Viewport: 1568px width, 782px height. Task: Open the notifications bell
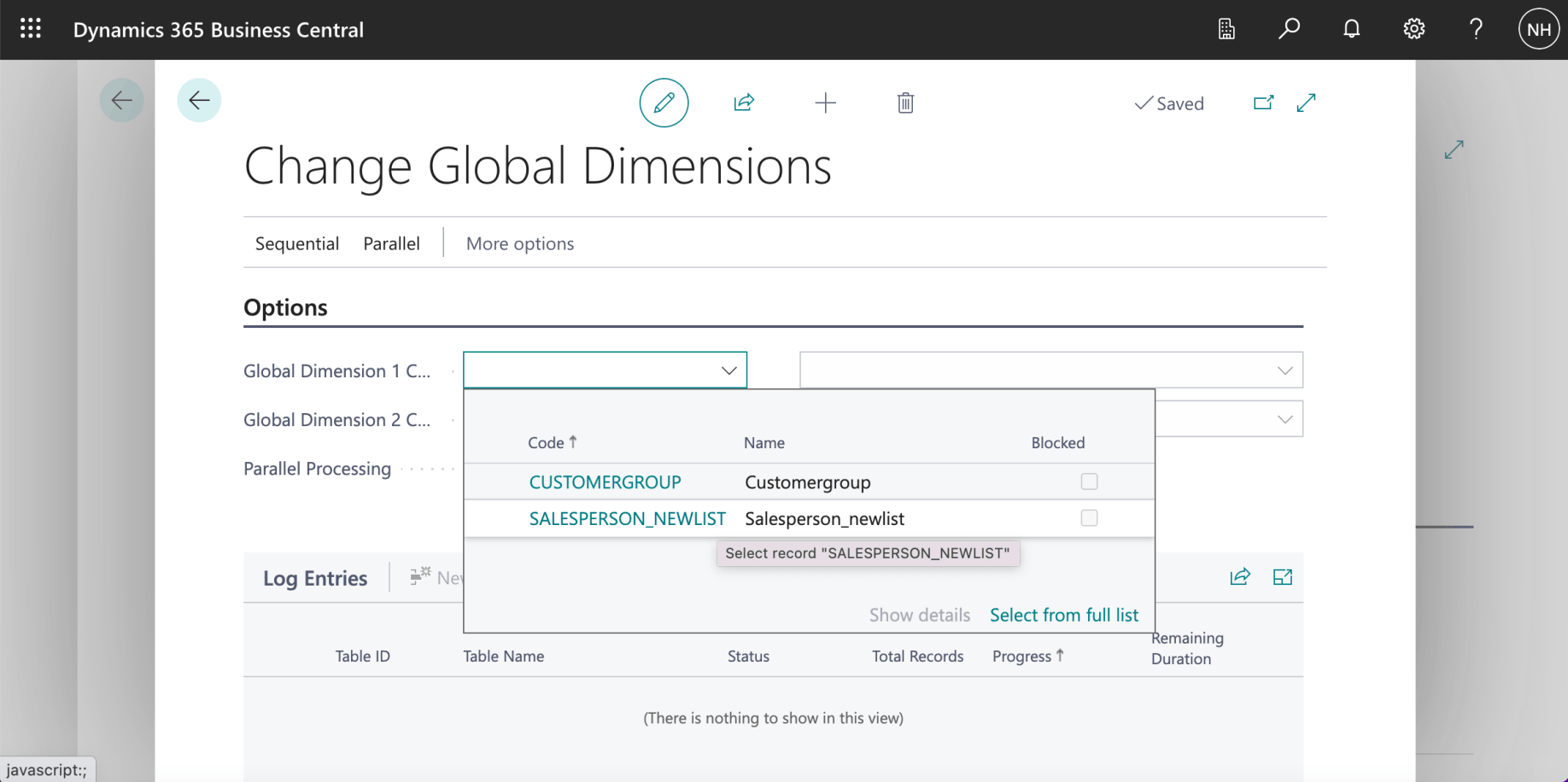(1351, 29)
